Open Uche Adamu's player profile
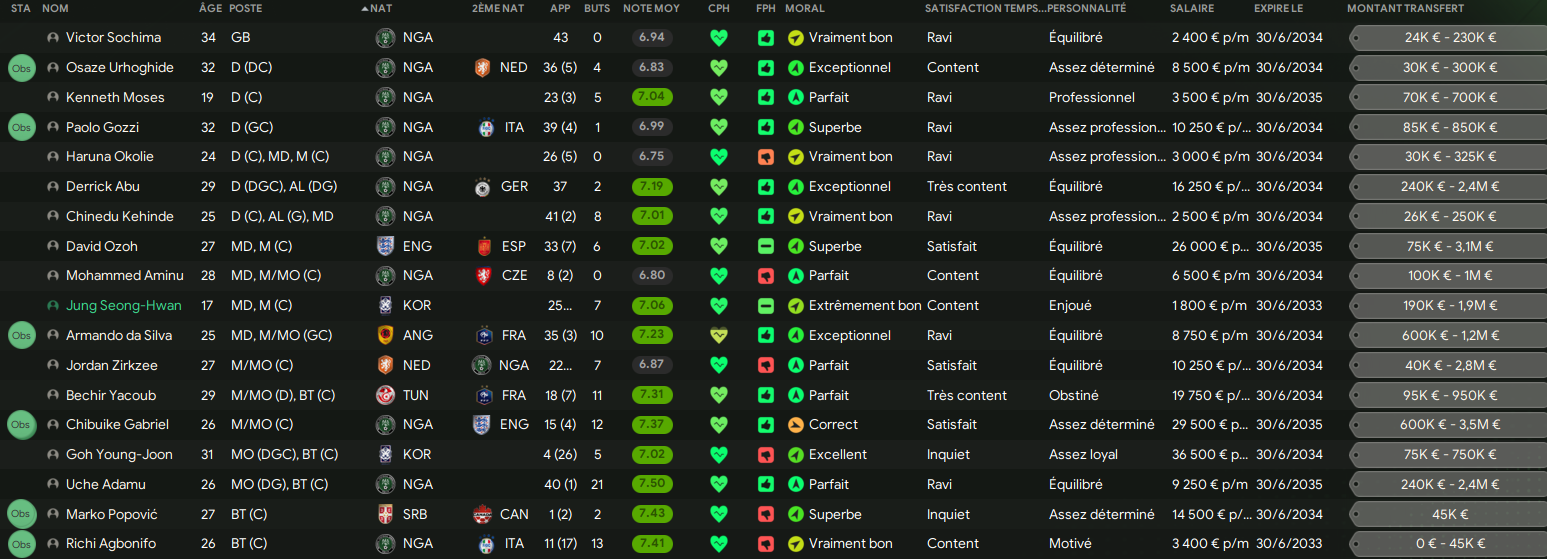 [x=105, y=484]
